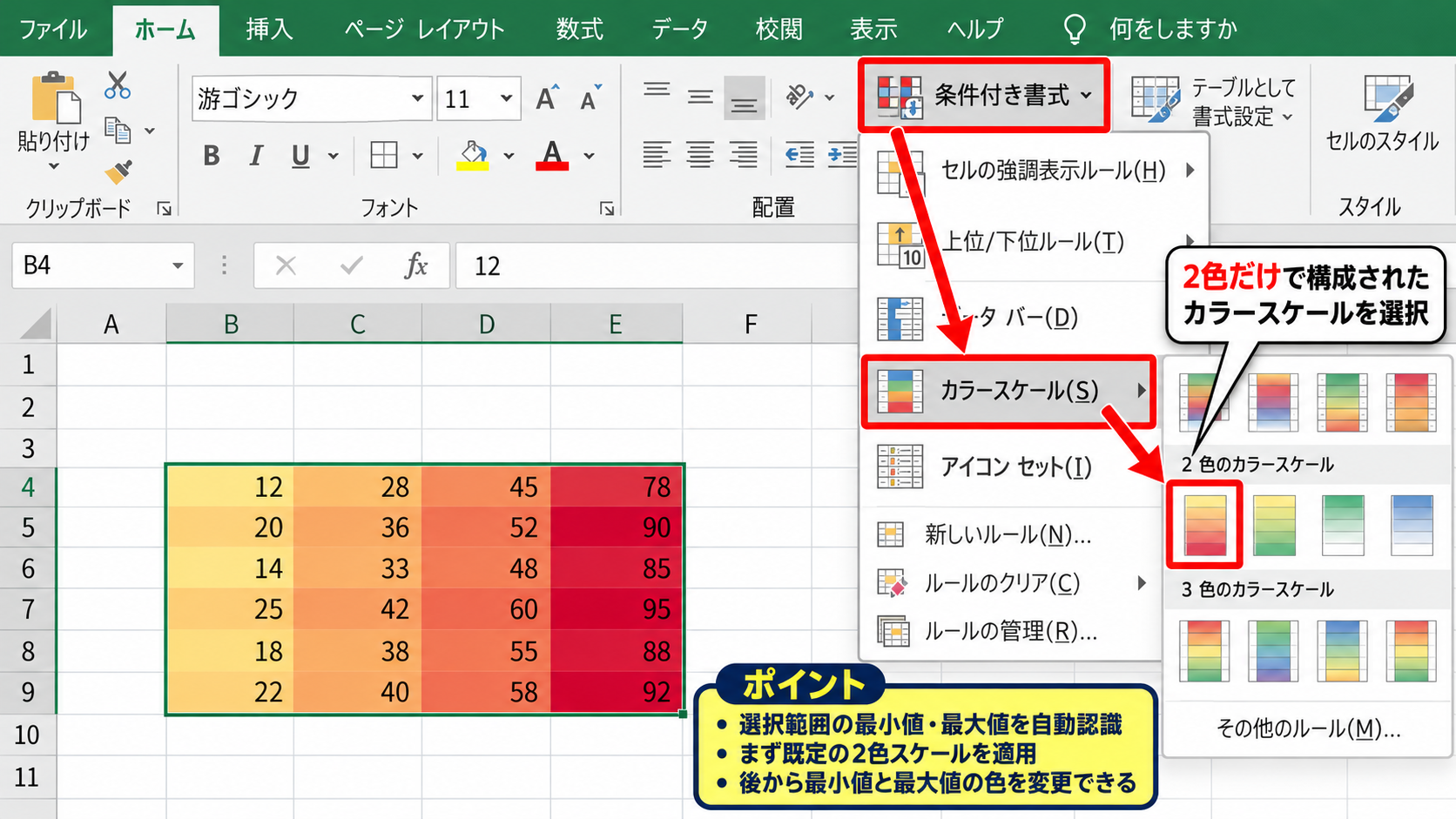Click the Cut scissors icon
The height and width of the screenshot is (819, 1456).
coord(118,85)
